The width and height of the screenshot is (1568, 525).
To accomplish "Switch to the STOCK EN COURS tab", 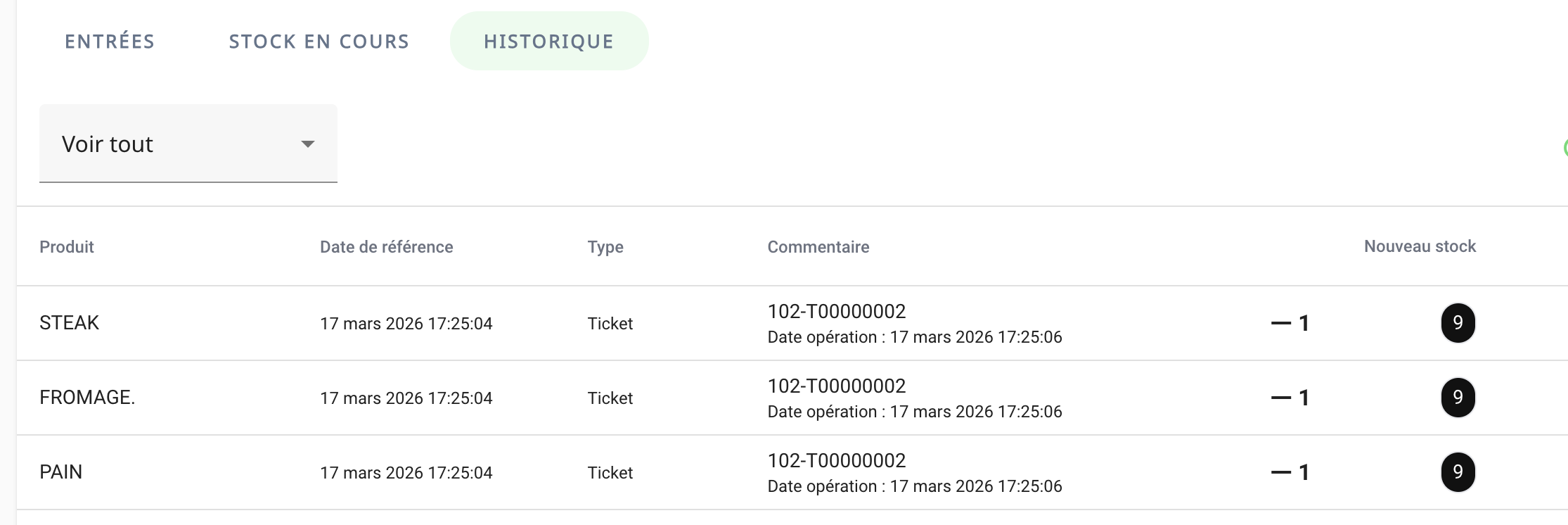I will (x=319, y=42).
